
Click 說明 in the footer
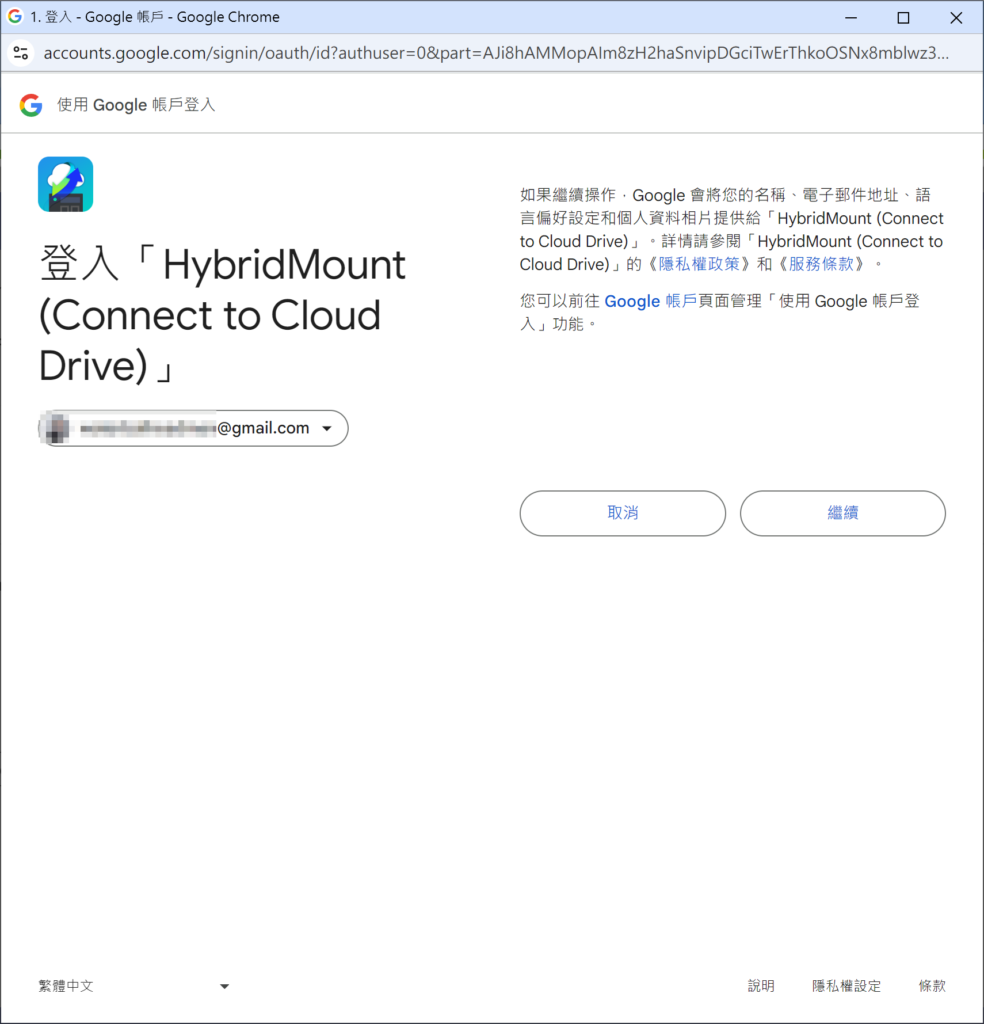(x=761, y=986)
